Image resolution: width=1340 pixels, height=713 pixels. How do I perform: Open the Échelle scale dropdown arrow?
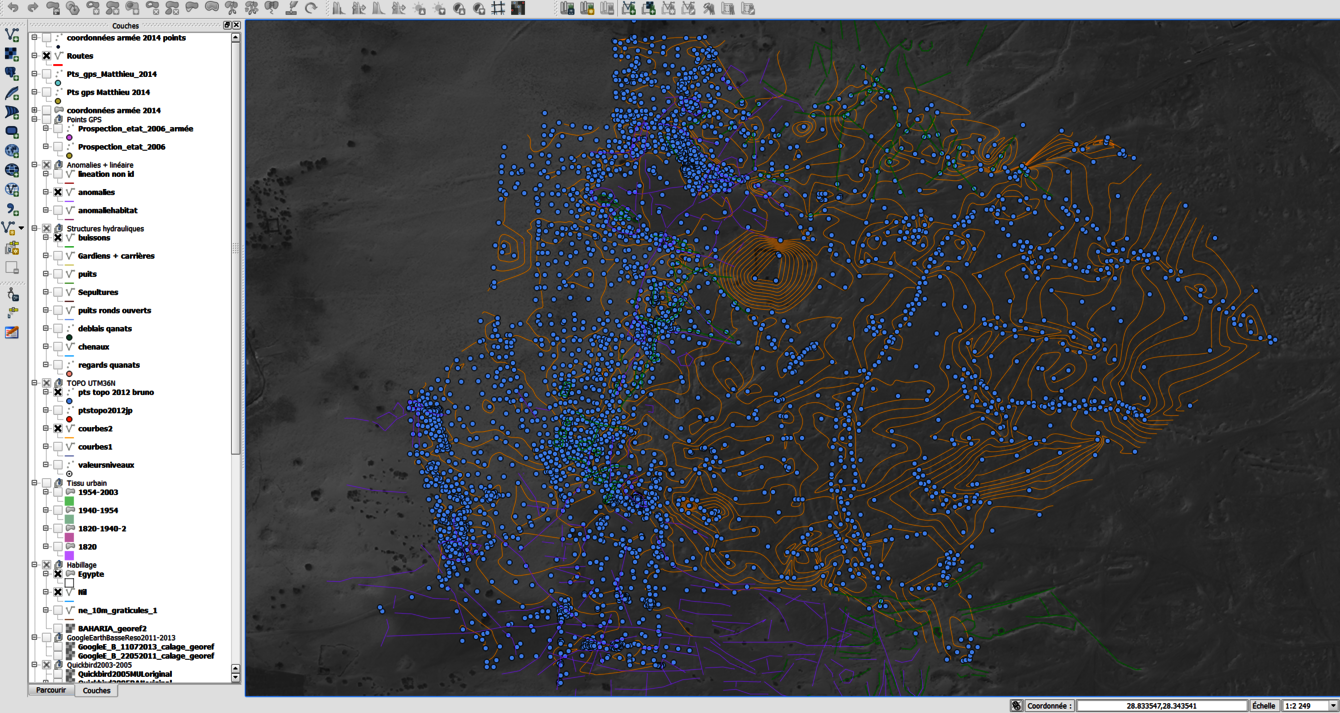tap(1332, 706)
